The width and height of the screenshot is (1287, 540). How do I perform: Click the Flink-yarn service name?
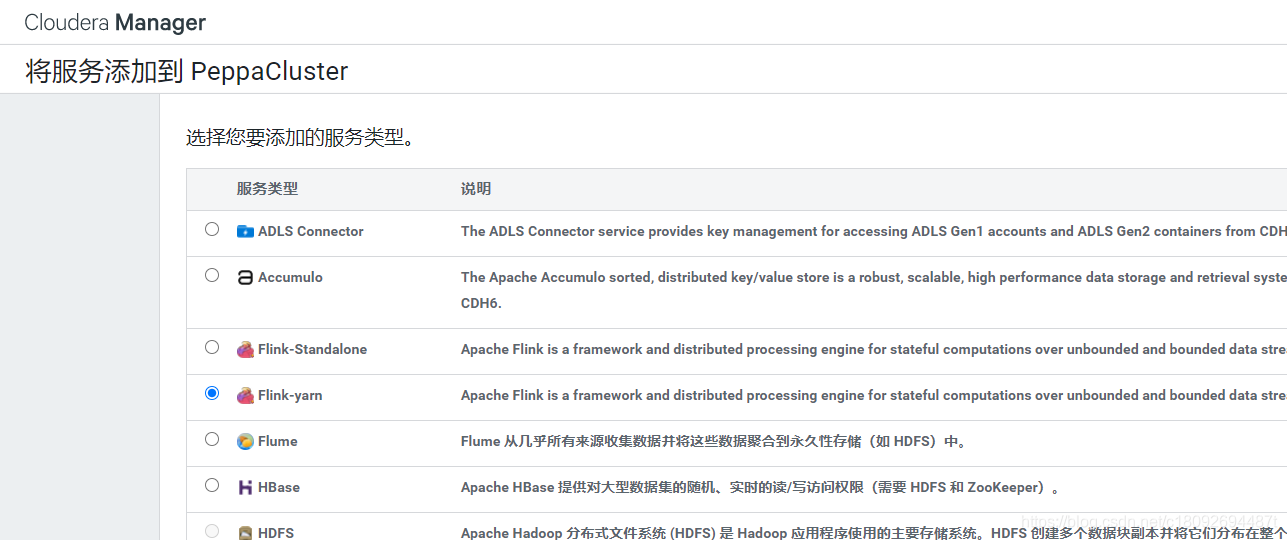[290, 395]
